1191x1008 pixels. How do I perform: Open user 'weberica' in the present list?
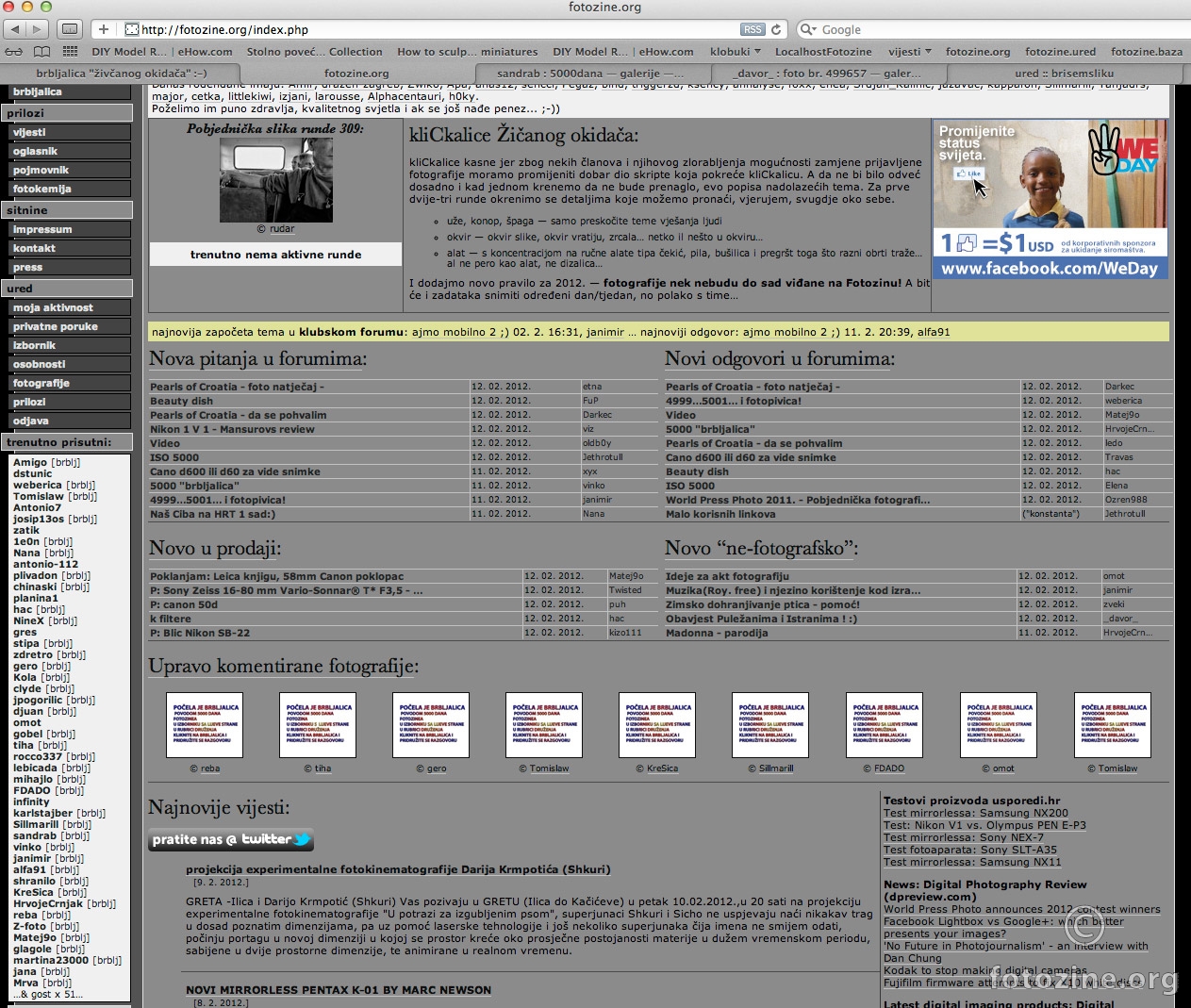coord(38,486)
